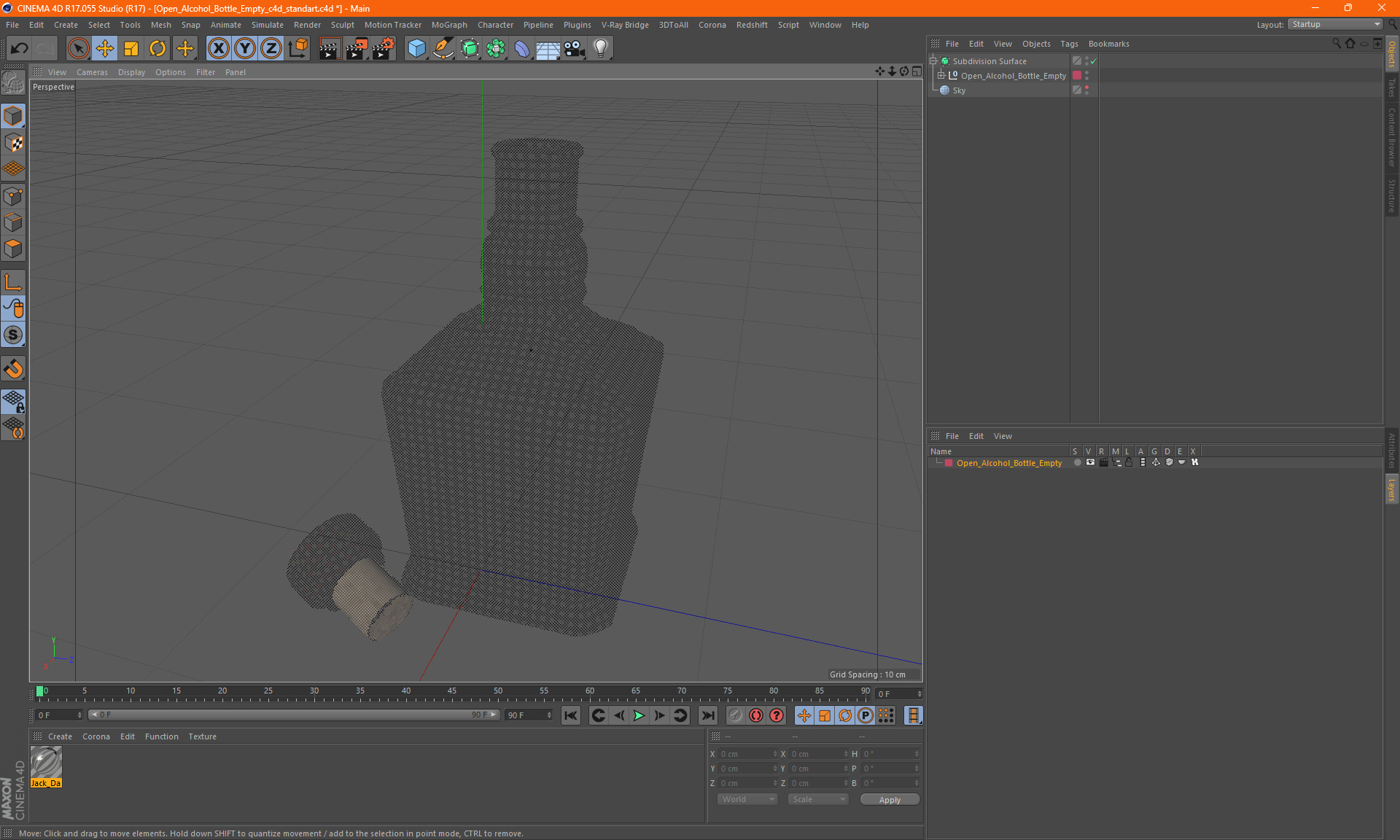Switch to Polygons mode
Screen dimensions: 1400x840
pyautogui.click(x=13, y=249)
